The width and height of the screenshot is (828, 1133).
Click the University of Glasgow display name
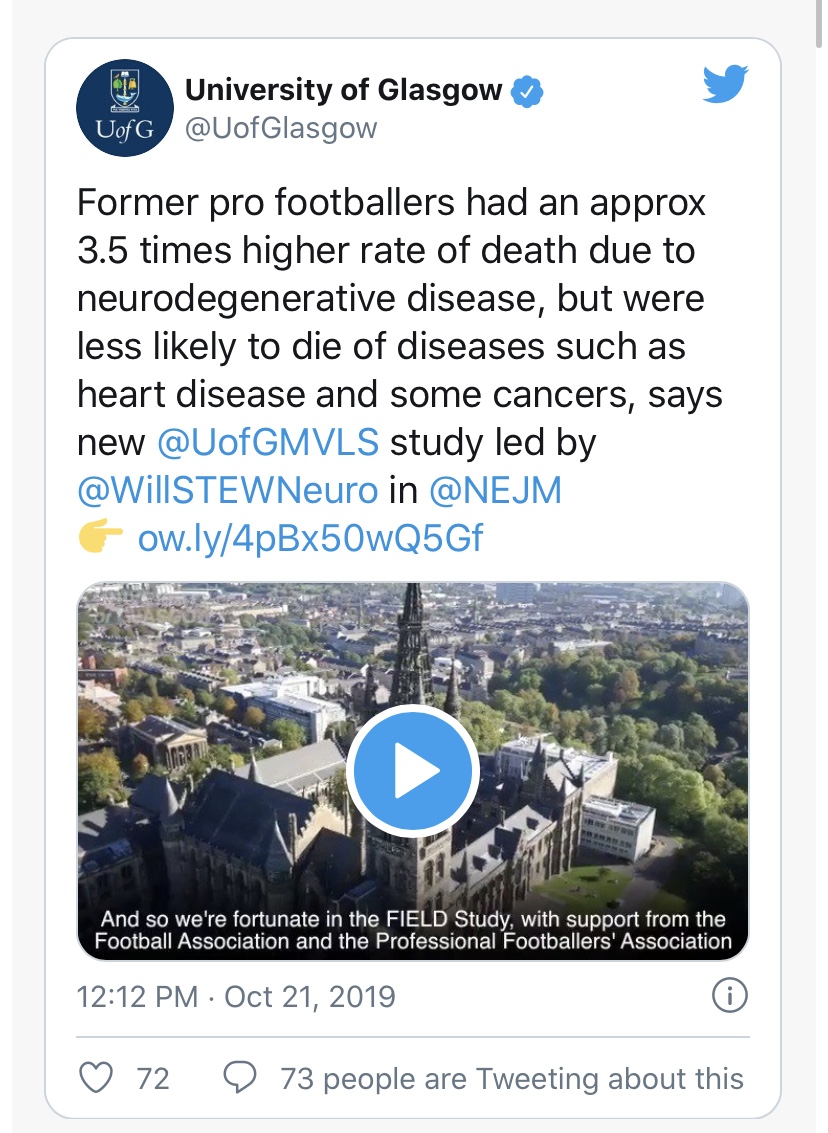tap(343, 91)
